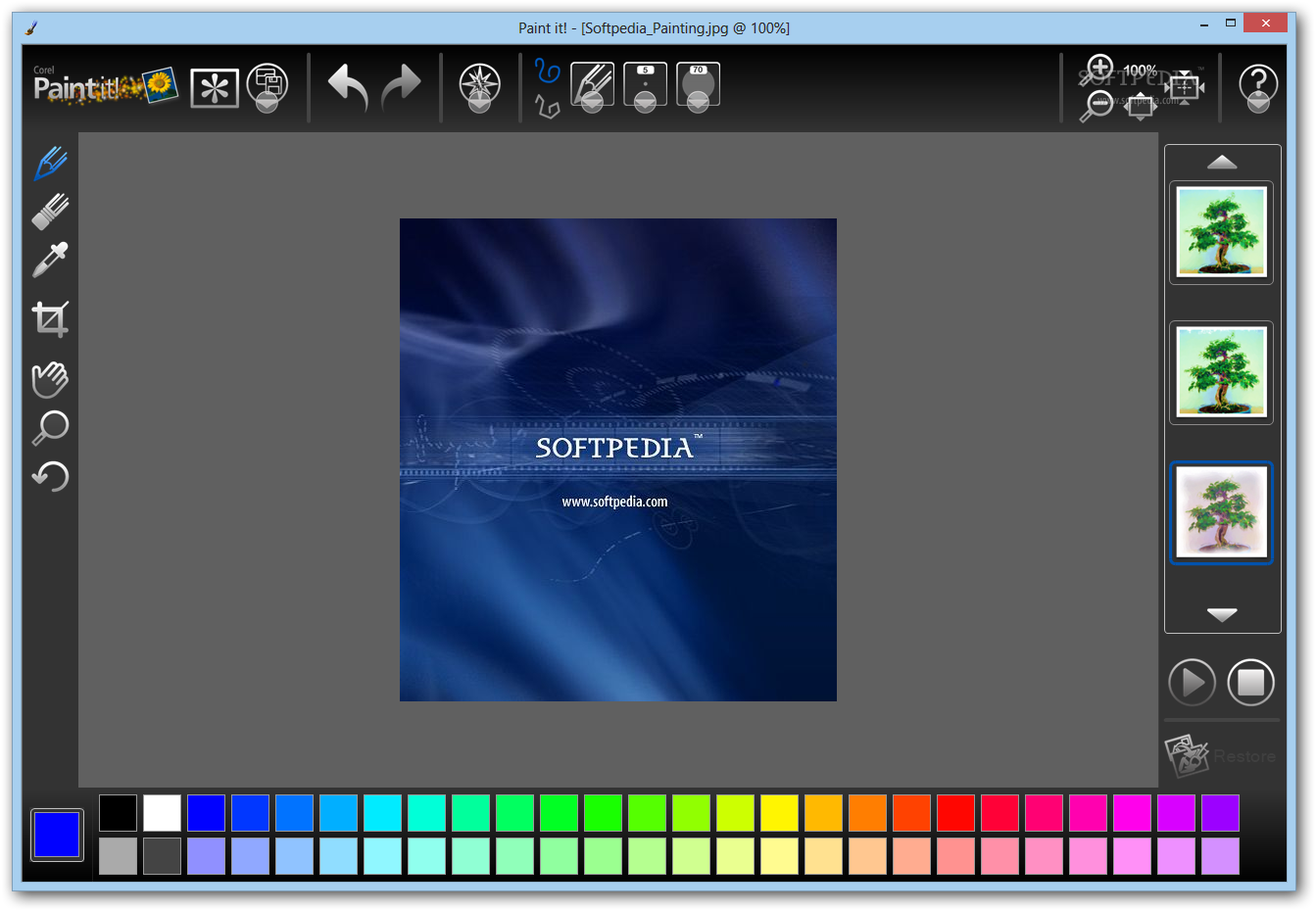Click the Restore button
The image size is (1316, 911).
(1220, 756)
